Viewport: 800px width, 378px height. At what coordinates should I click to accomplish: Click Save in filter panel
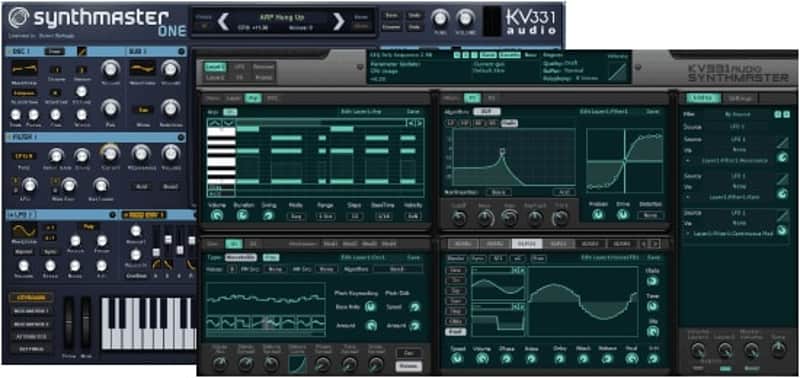[653, 111]
